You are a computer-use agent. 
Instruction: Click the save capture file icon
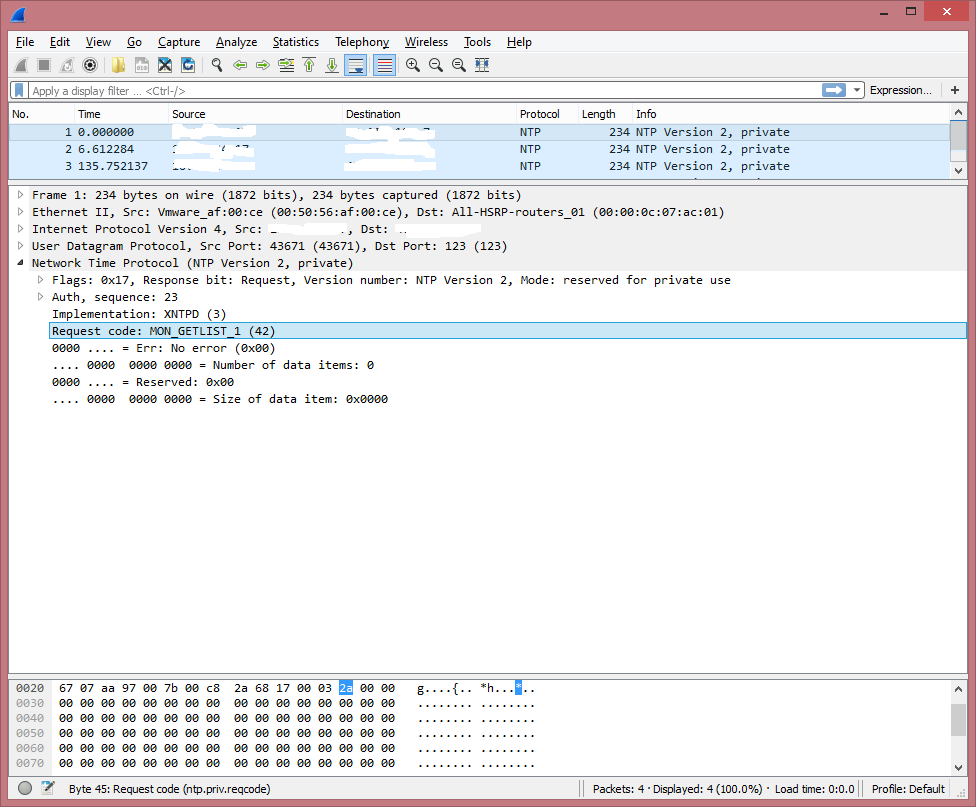[x=142, y=65]
